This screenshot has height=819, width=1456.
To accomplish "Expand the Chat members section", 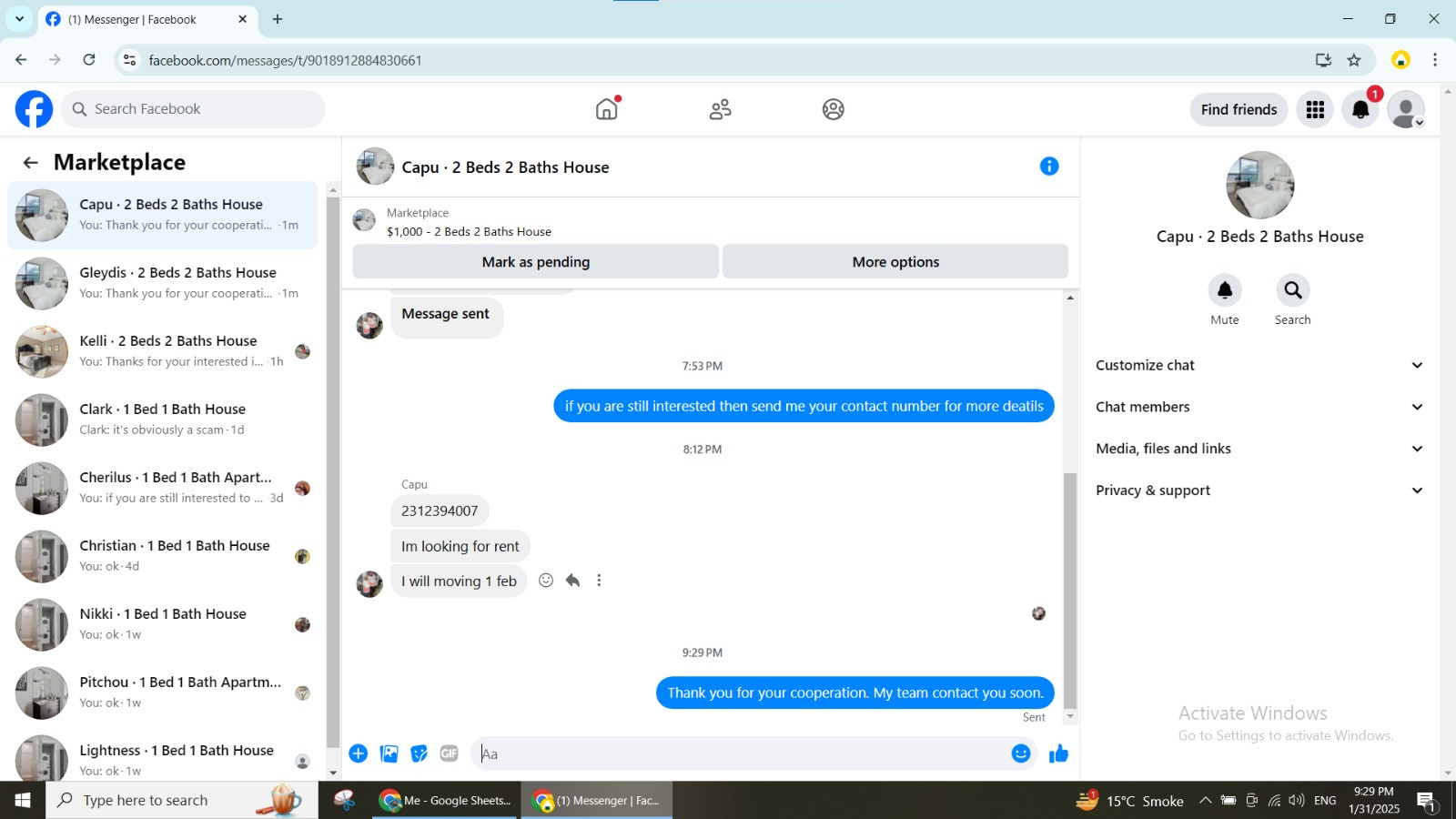I will pyautogui.click(x=1259, y=407).
